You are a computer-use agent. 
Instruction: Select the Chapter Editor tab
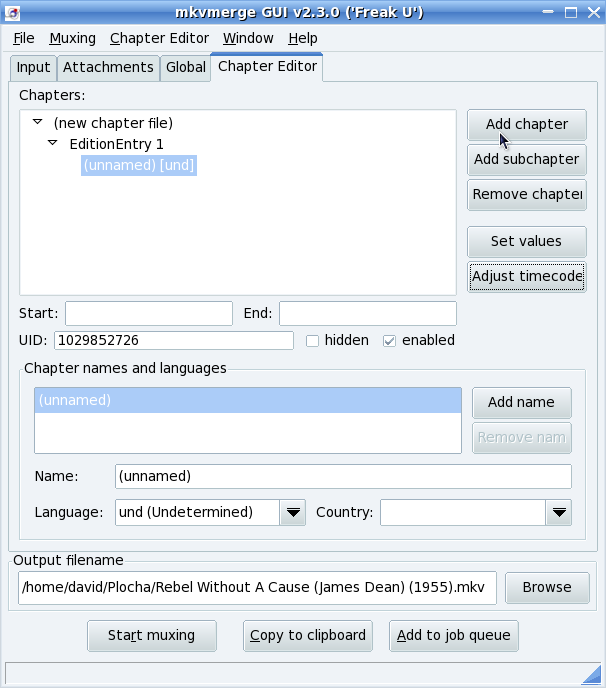pyautogui.click(x=267, y=67)
